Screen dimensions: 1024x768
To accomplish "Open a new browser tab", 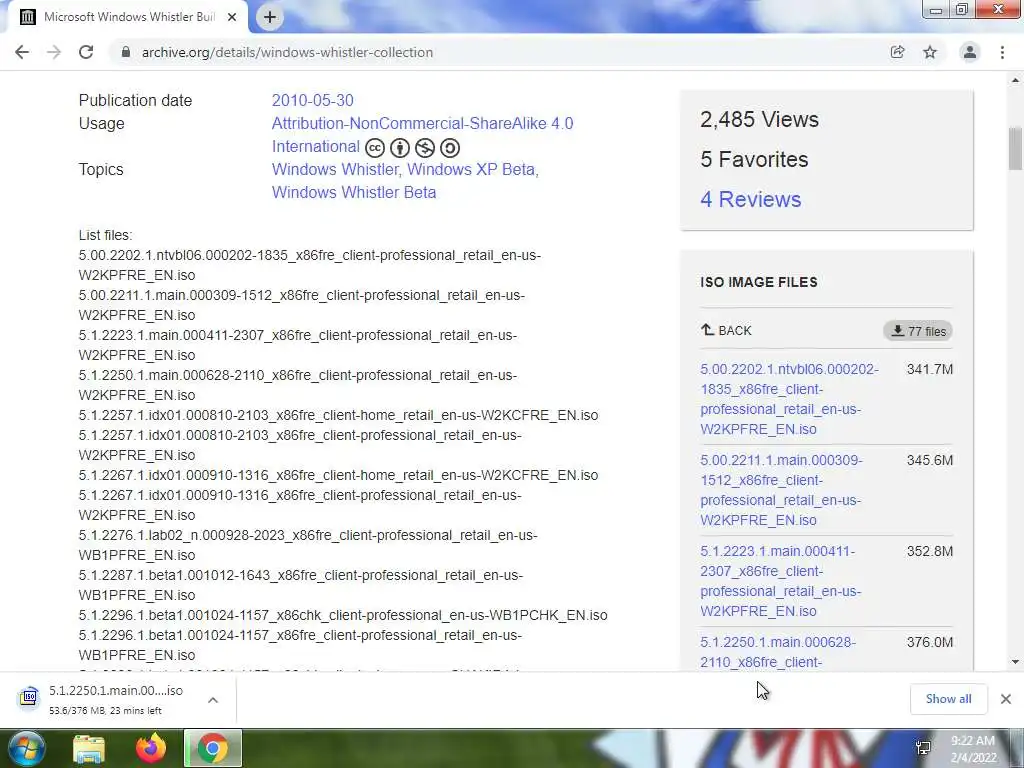I will [270, 17].
